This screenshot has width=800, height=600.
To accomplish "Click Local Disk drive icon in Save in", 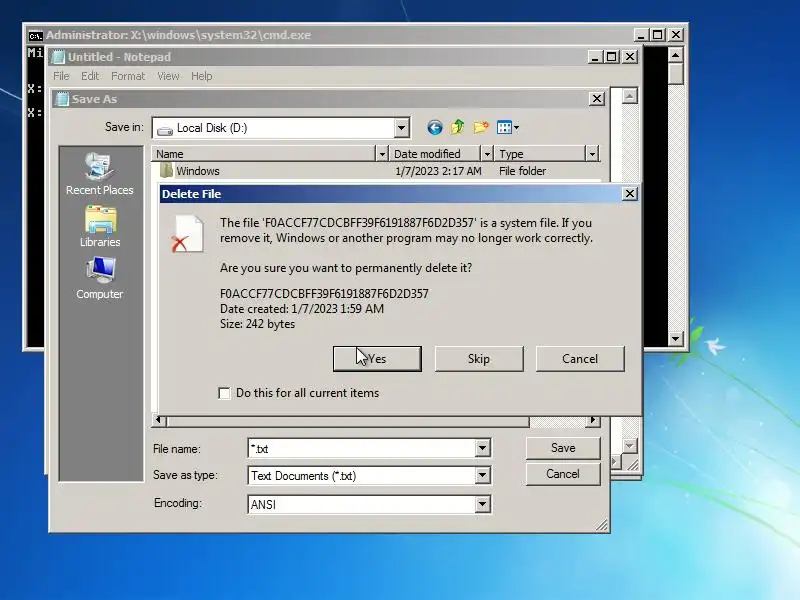I will pos(165,129).
